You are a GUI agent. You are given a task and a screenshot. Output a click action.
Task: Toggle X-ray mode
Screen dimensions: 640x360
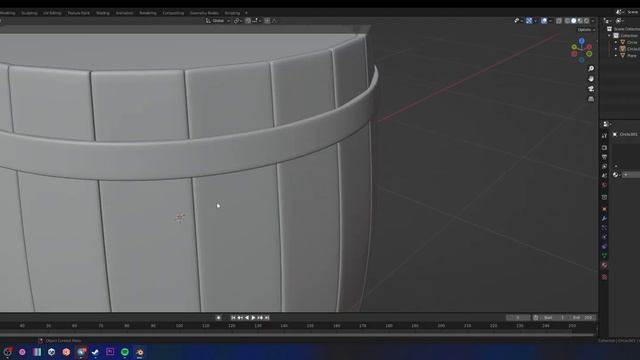(x=559, y=20)
